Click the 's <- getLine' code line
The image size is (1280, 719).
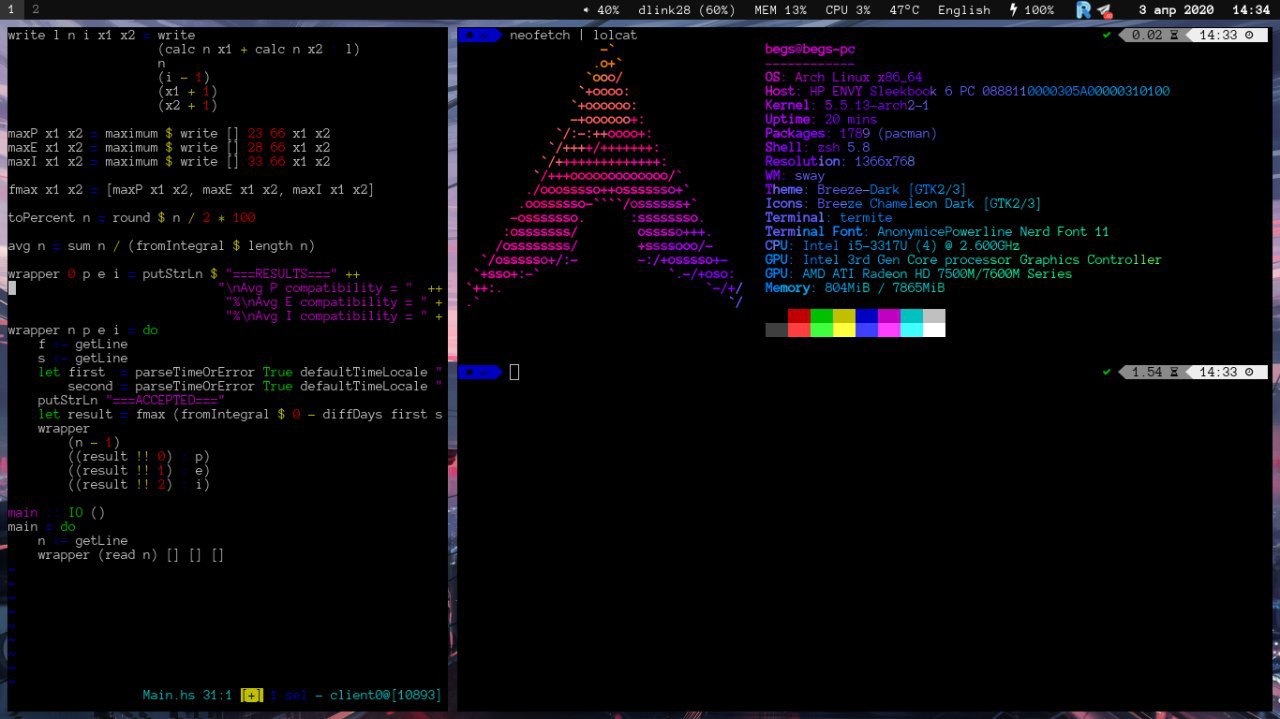[82, 358]
